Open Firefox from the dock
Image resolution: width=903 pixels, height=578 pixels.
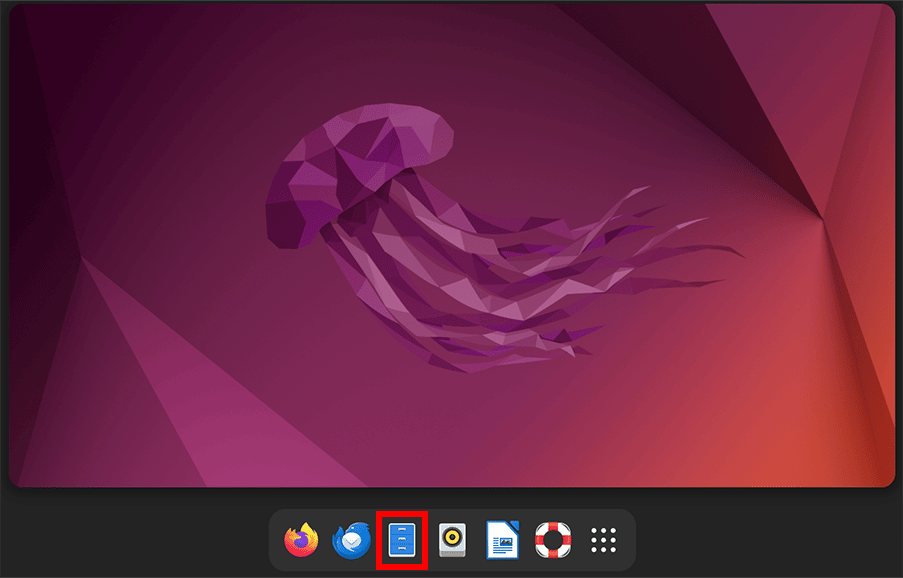[x=301, y=540]
